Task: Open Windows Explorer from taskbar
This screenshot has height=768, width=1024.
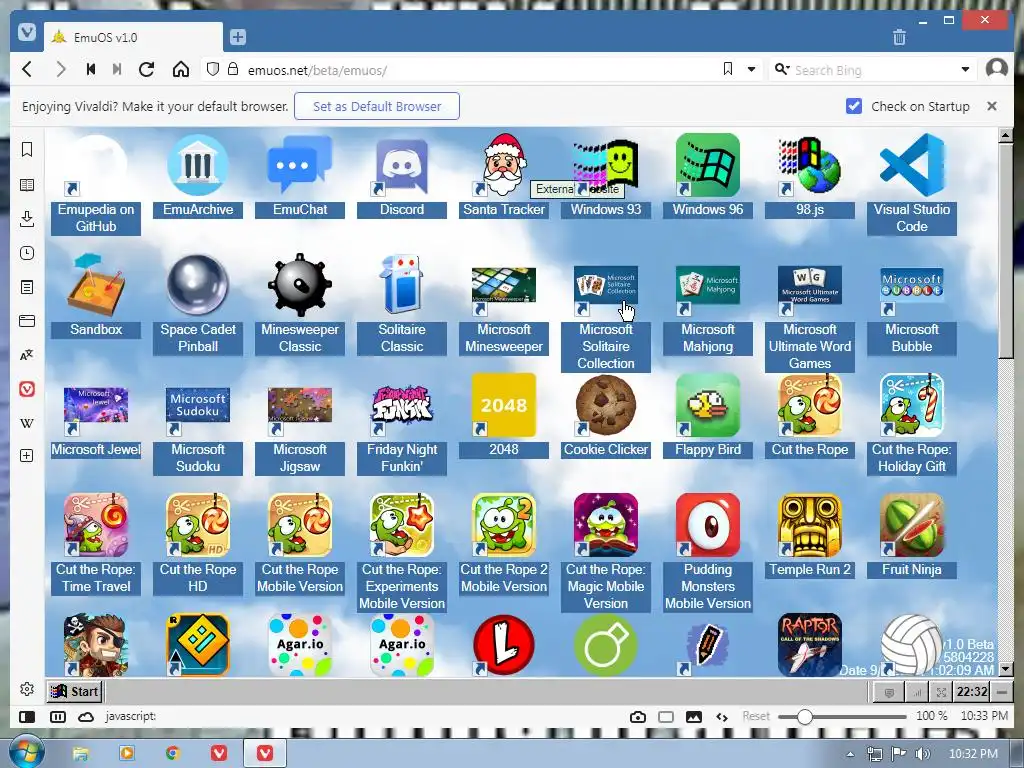Action: (80, 754)
